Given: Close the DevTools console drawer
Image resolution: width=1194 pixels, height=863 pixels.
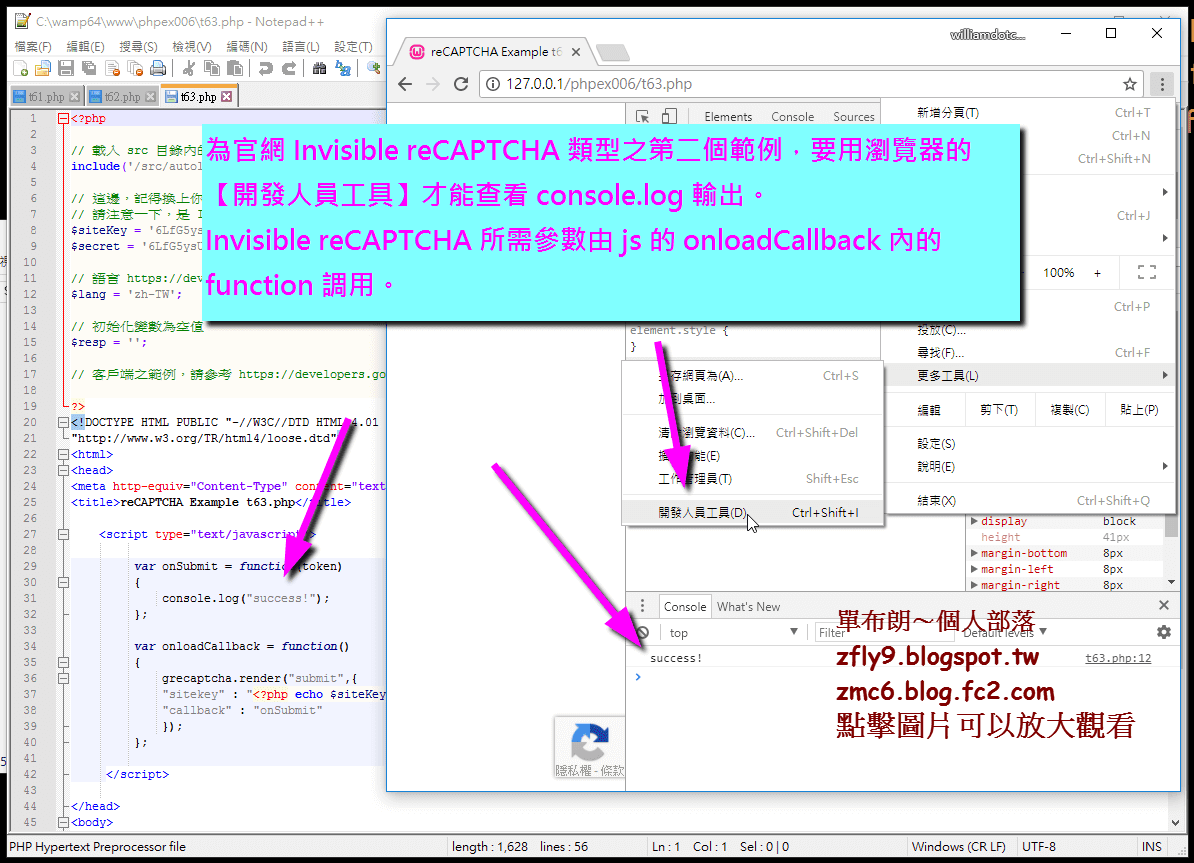Looking at the screenshot, I should pyautogui.click(x=1164, y=606).
